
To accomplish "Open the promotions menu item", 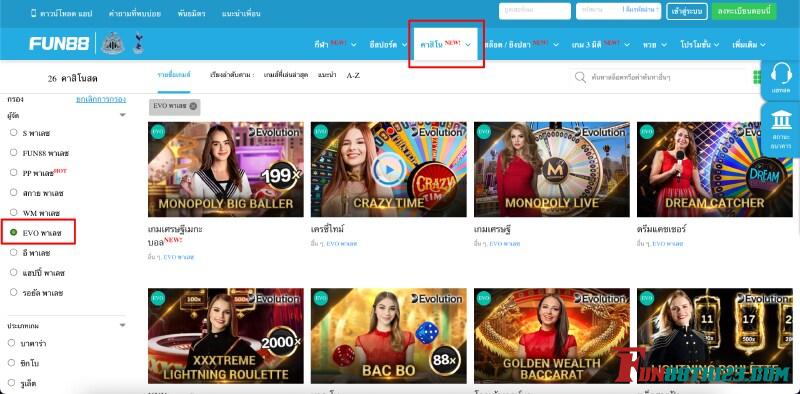I will click(x=699, y=44).
